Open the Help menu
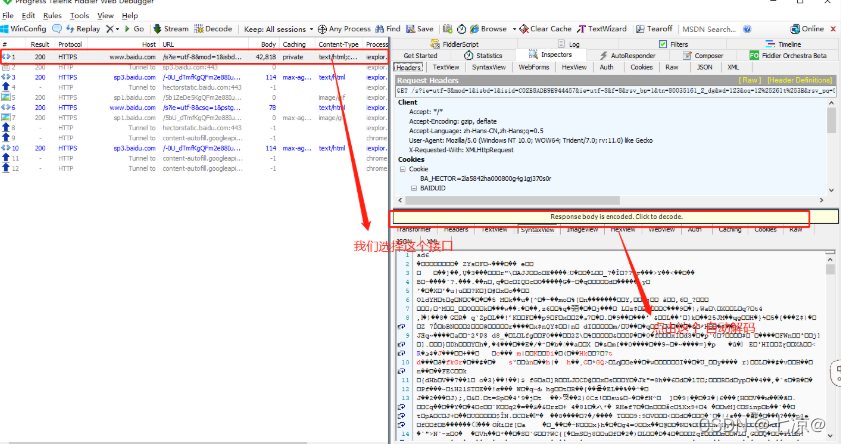Viewport: 841px width, 444px height. 130,16
